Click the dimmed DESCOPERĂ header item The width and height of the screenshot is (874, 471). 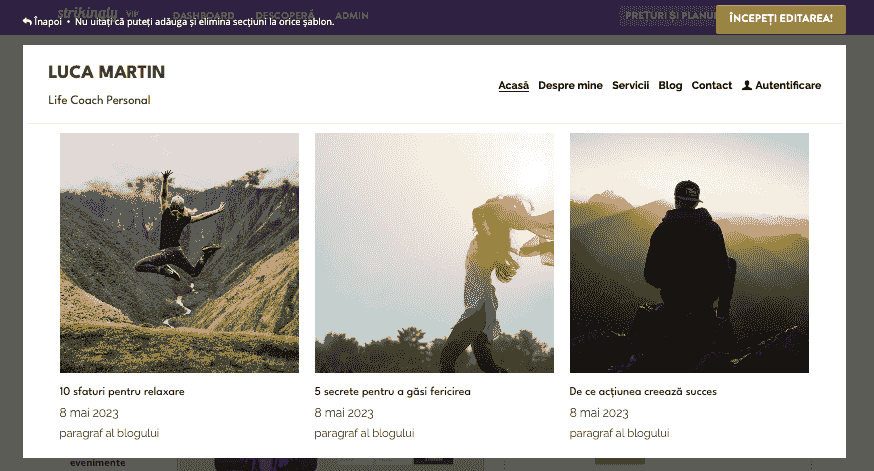click(285, 14)
